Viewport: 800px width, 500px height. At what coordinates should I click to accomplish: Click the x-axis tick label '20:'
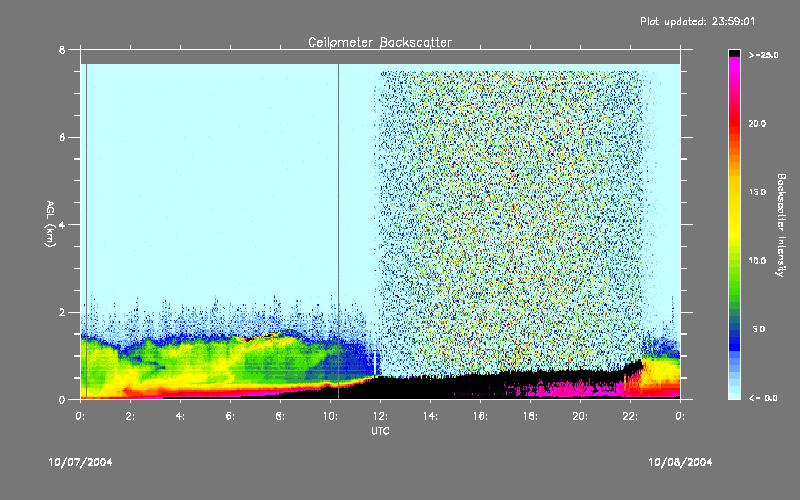pyautogui.click(x=580, y=416)
